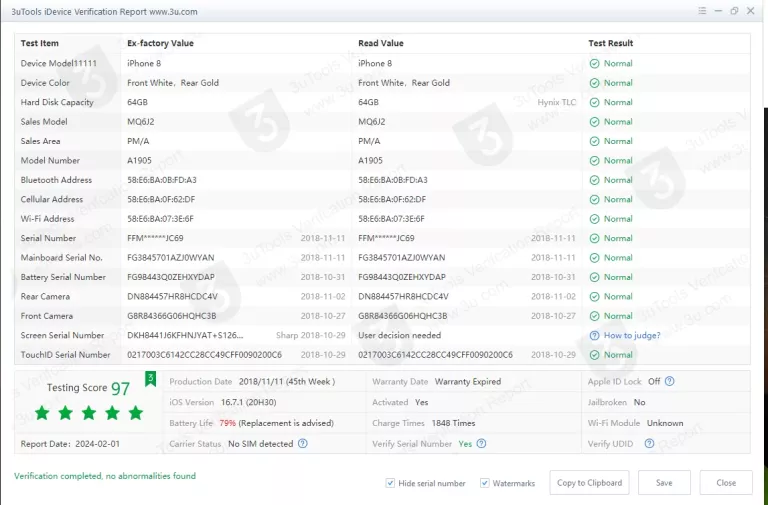Image resolution: width=768 pixels, height=505 pixels.
Task: Click help icon beside Verify Serial Number
Action: pos(484,443)
